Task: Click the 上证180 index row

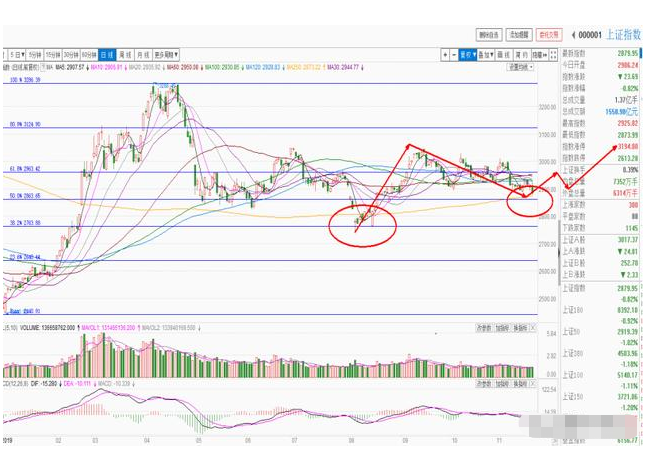Action: coord(600,310)
